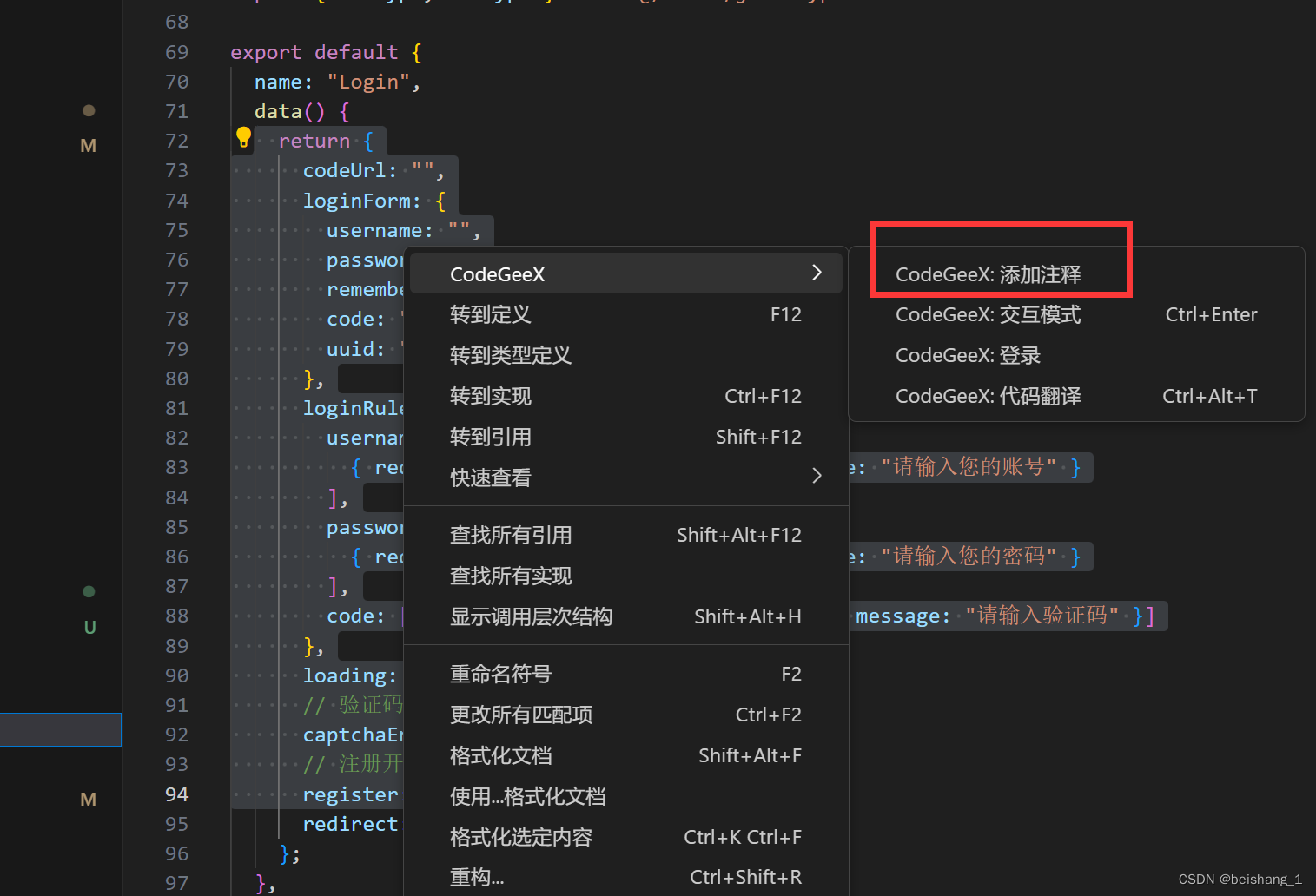Select "CodeGeeX: 添加注释" from the submenu
The image size is (1316, 896).
pos(989,274)
